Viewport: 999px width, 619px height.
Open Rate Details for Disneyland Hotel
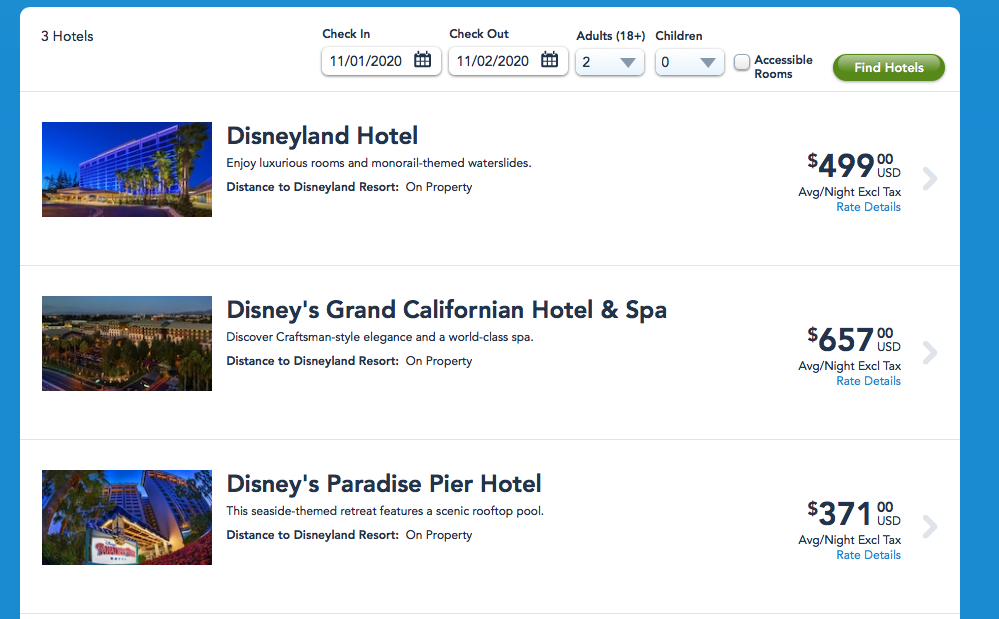[x=868, y=207]
